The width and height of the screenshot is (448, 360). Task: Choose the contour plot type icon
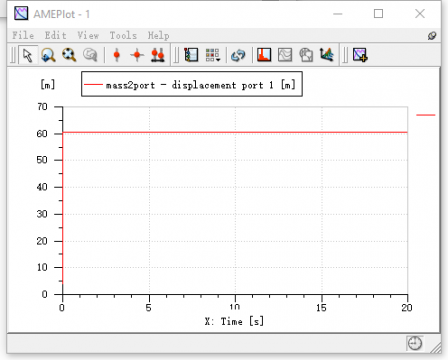pyautogui.click(x=285, y=55)
